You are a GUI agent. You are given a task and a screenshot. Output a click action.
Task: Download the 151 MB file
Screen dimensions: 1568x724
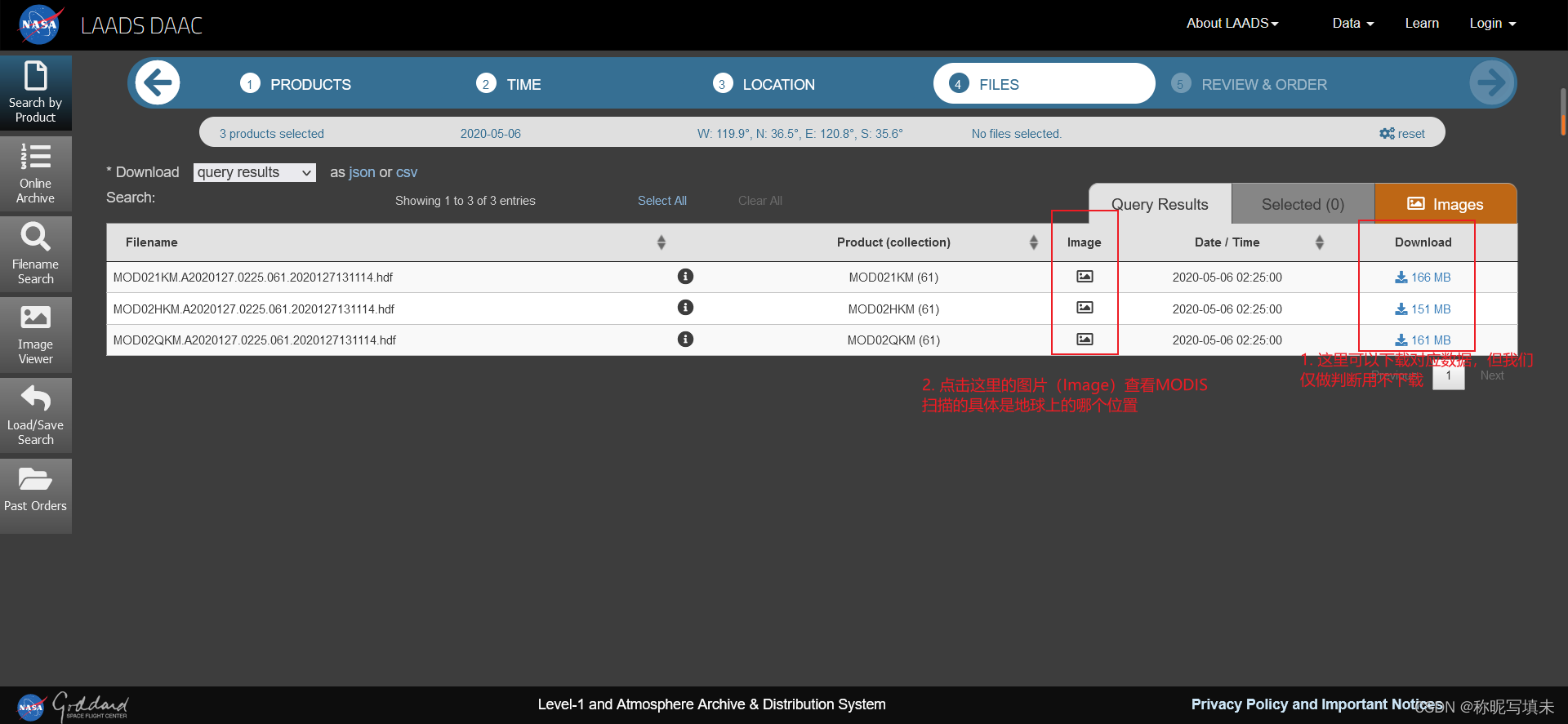(1423, 309)
